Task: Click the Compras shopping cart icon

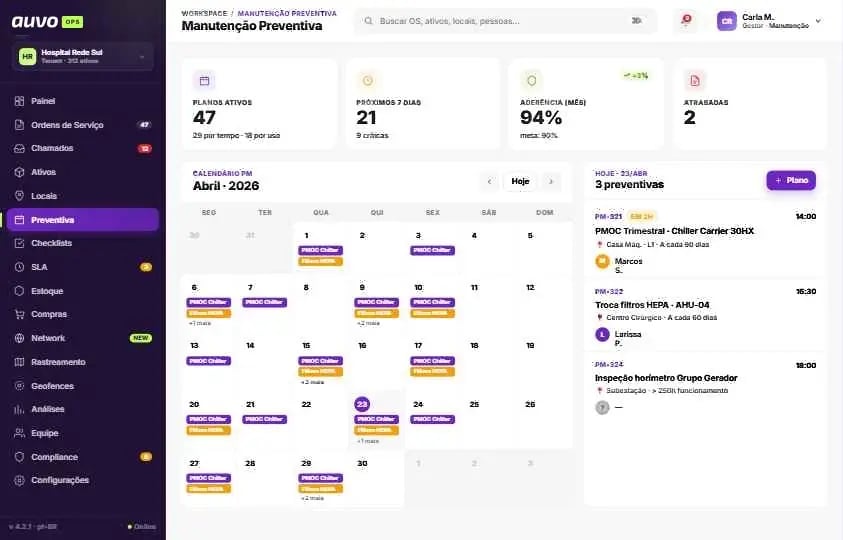Action: pos(19,314)
